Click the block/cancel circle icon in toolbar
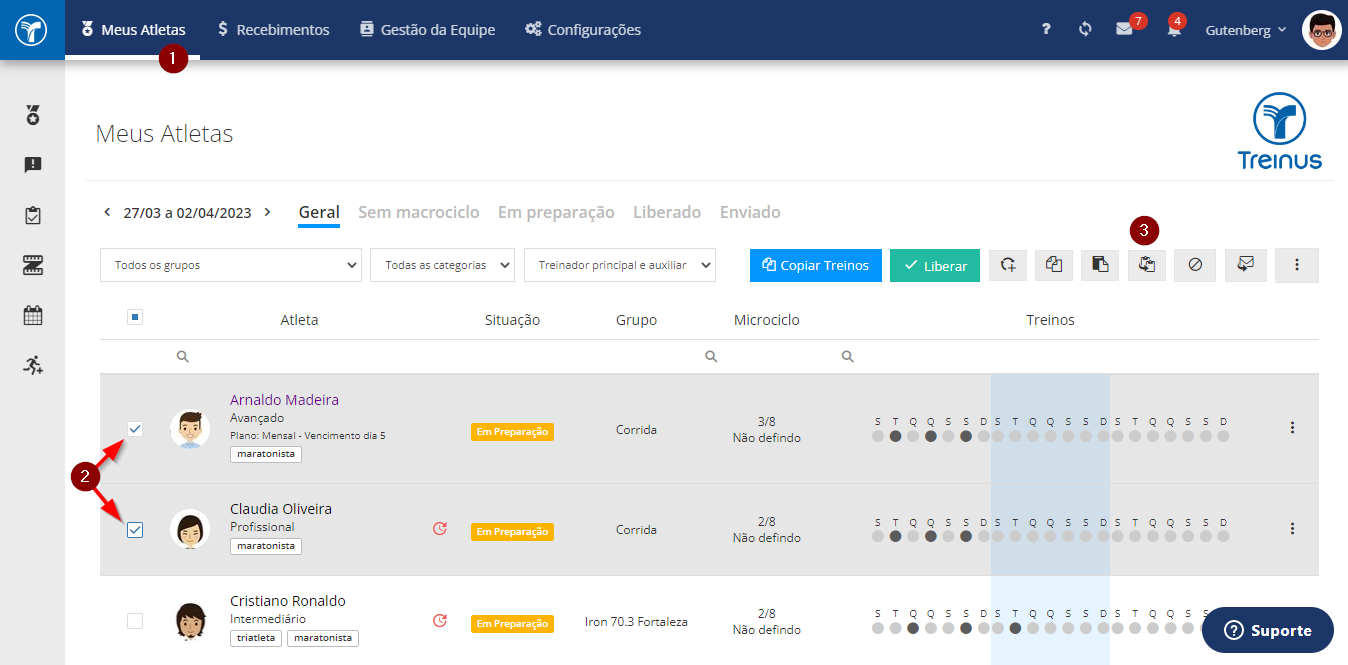Viewport: 1348px width, 665px height. (1195, 265)
